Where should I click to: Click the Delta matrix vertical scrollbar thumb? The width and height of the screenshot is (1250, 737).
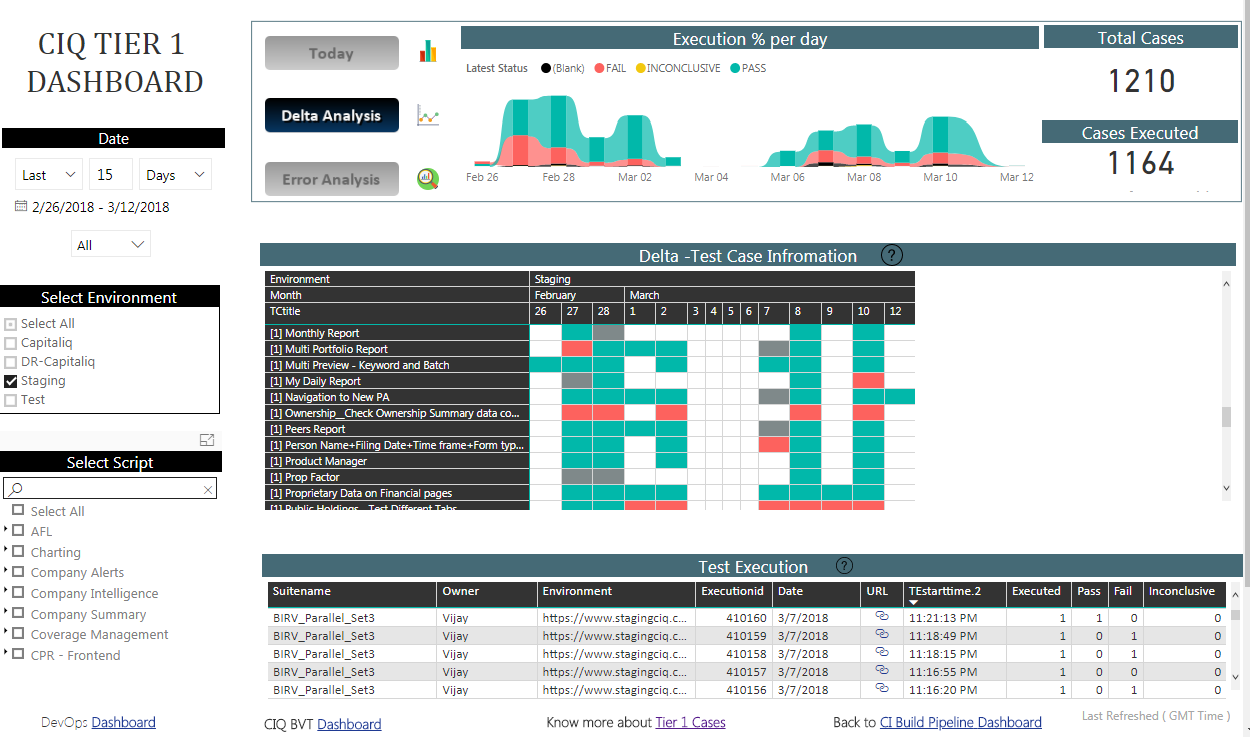[1227, 417]
